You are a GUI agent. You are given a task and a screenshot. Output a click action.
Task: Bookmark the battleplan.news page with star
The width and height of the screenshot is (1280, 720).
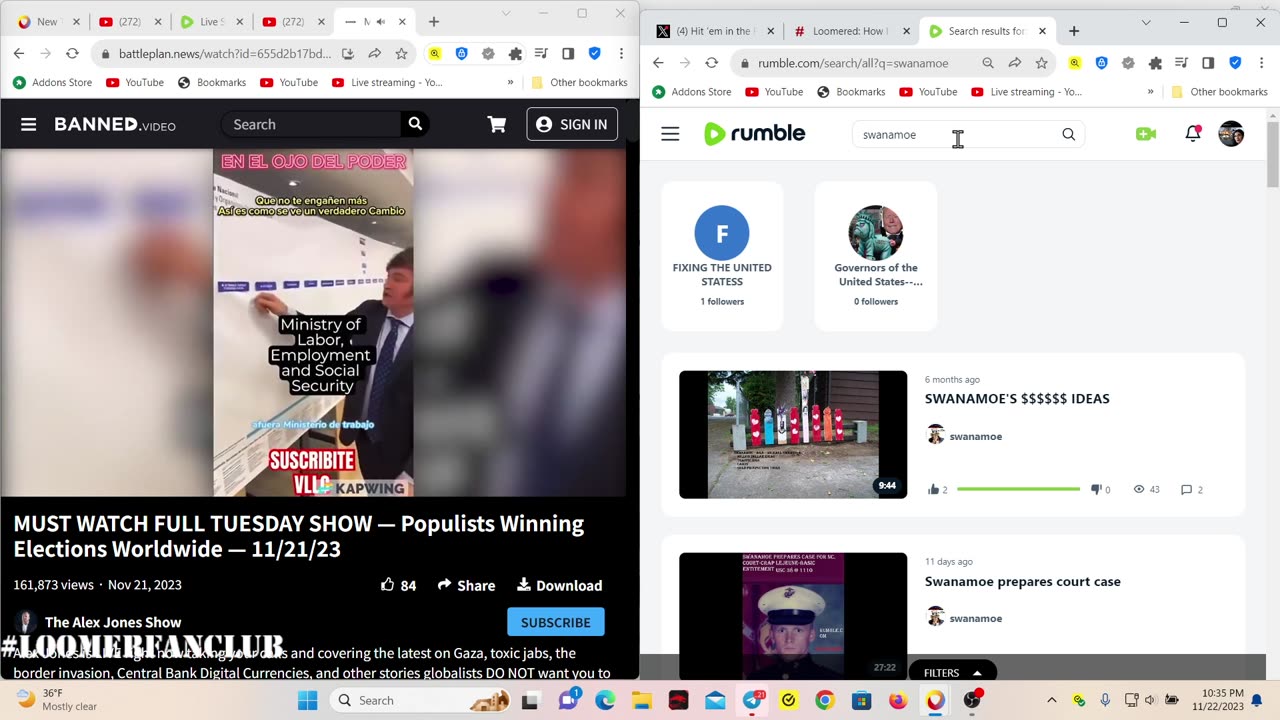401,53
